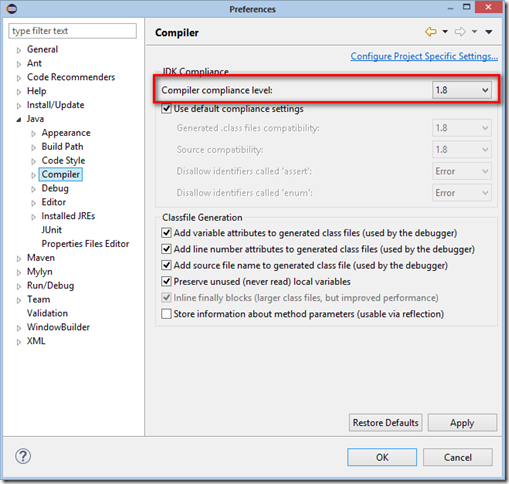
Task: Select Run/Debug preferences page
Action: pos(51,285)
